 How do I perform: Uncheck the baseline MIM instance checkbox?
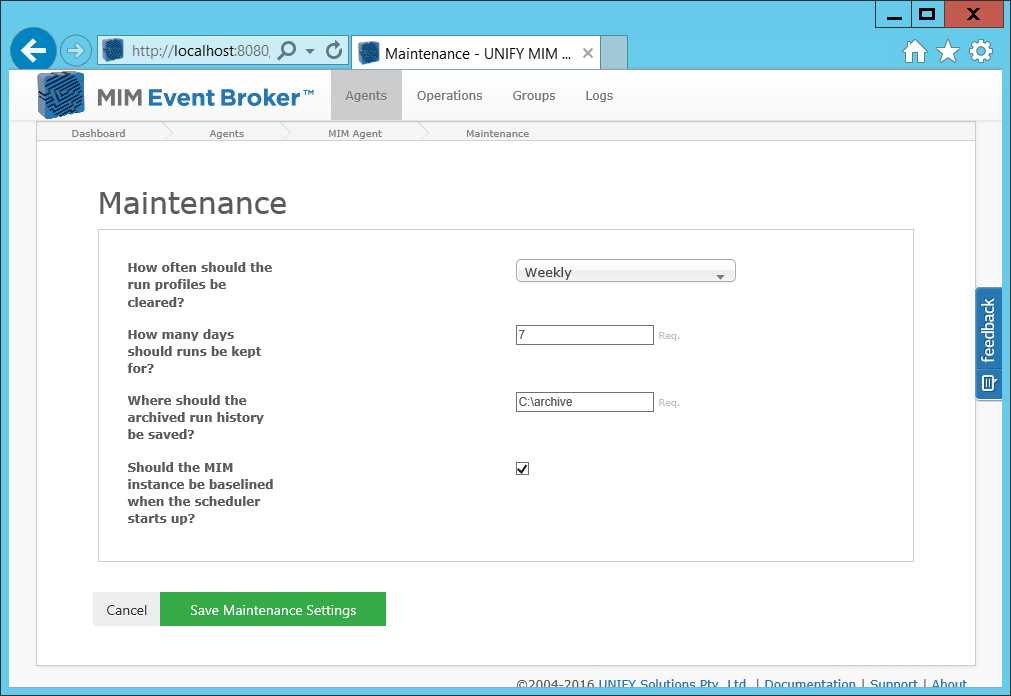522,469
